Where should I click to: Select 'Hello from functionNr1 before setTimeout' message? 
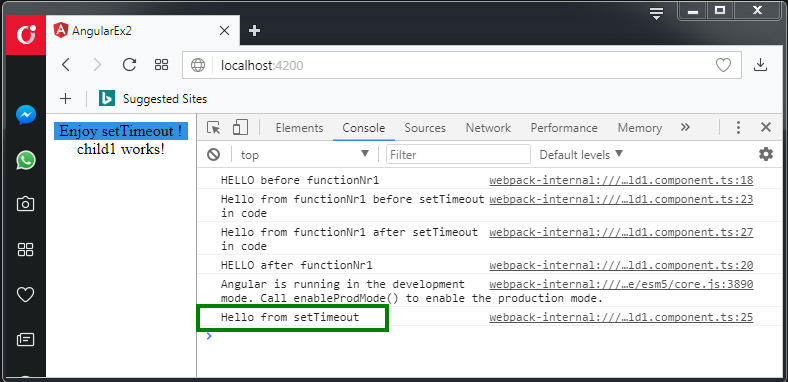click(352, 206)
